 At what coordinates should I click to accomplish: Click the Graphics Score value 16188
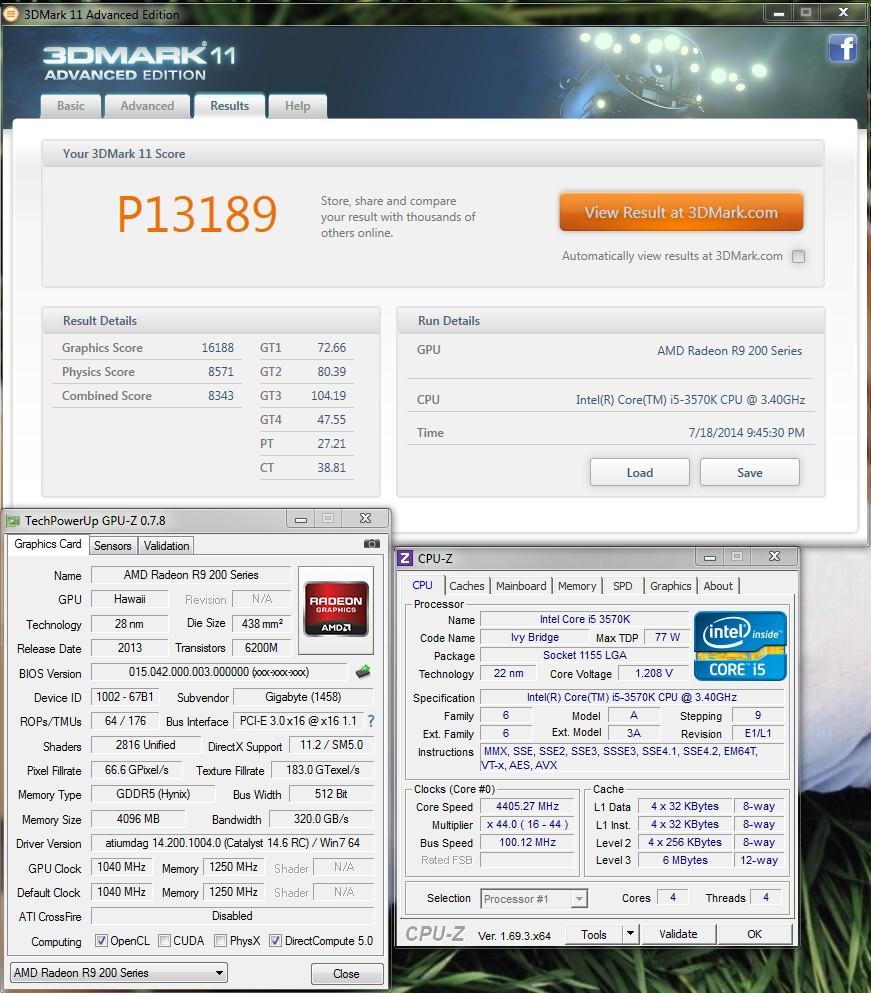[217, 348]
